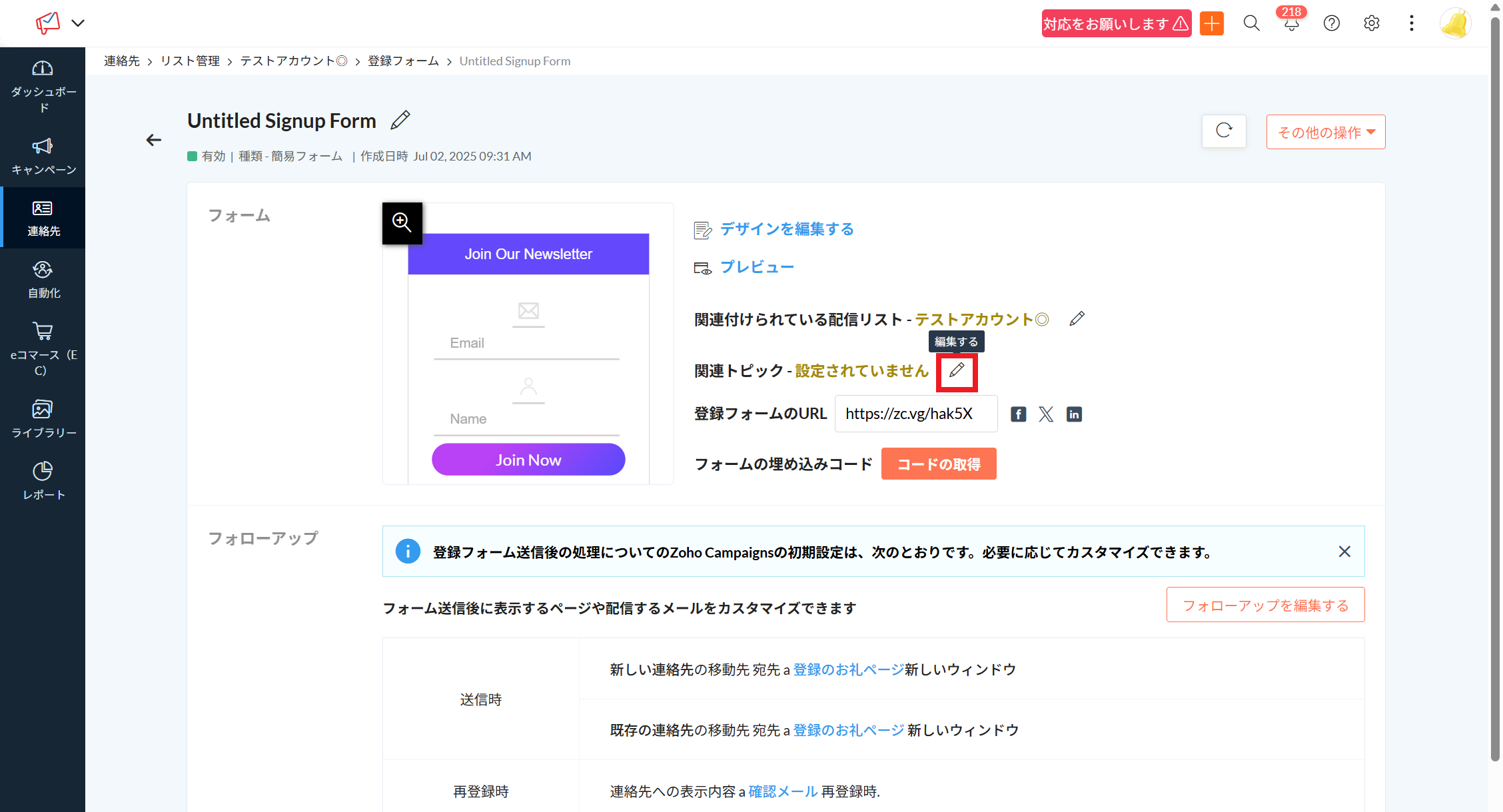The height and width of the screenshot is (812, 1503).
Task: Share form URL on LinkedIn
Action: [x=1074, y=414]
